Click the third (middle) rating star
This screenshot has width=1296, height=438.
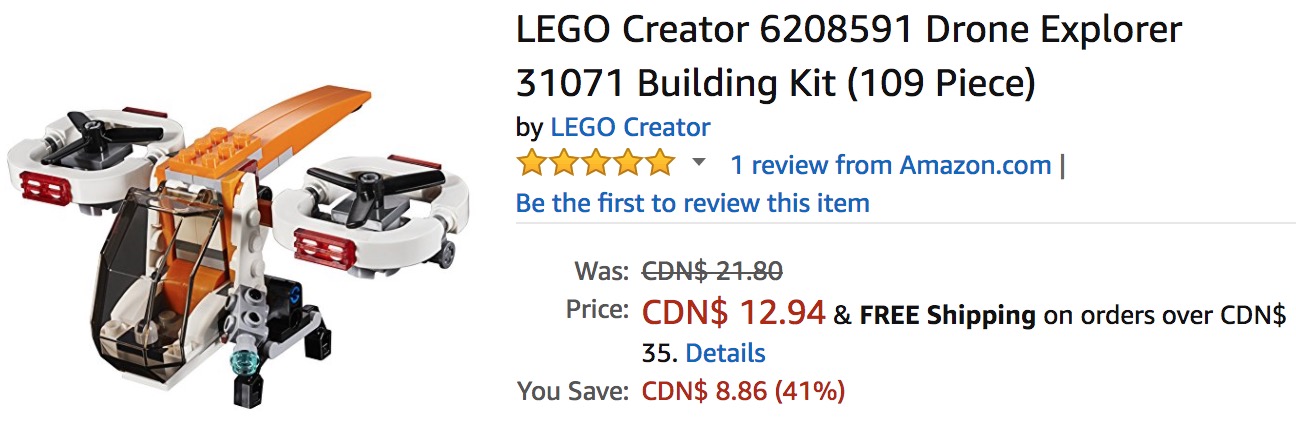pyautogui.click(x=596, y=163)
